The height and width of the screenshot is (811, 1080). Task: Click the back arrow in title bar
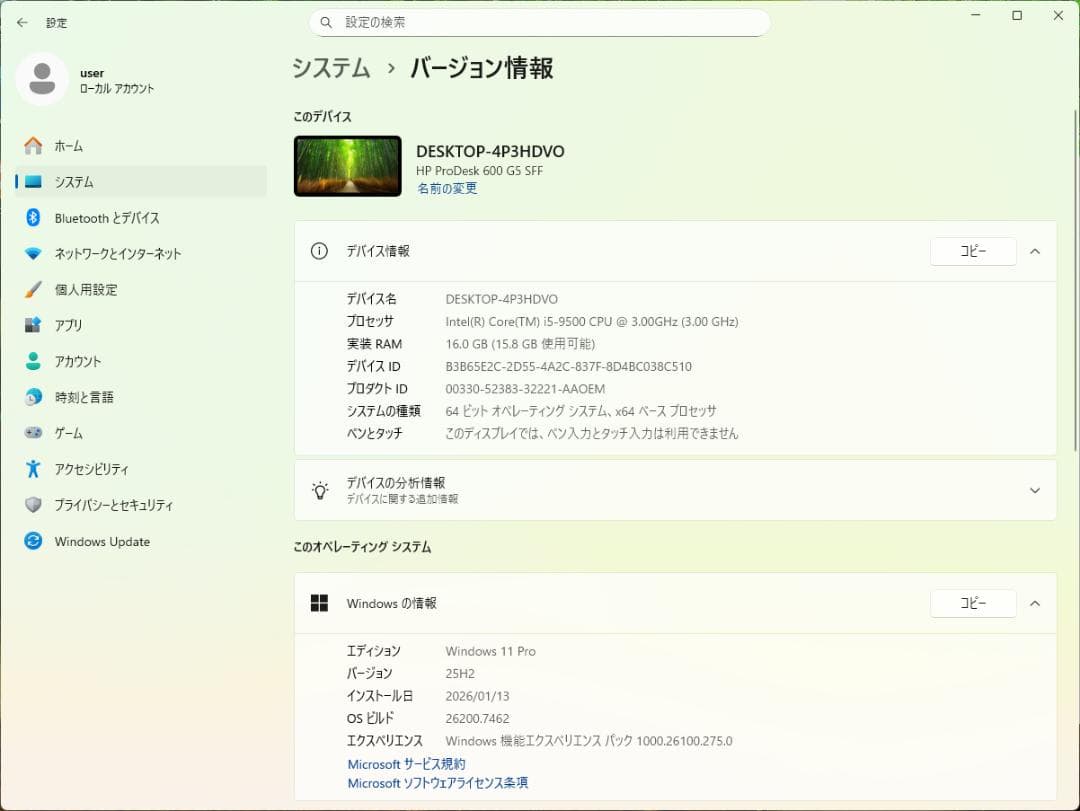(x=22, y=22)
